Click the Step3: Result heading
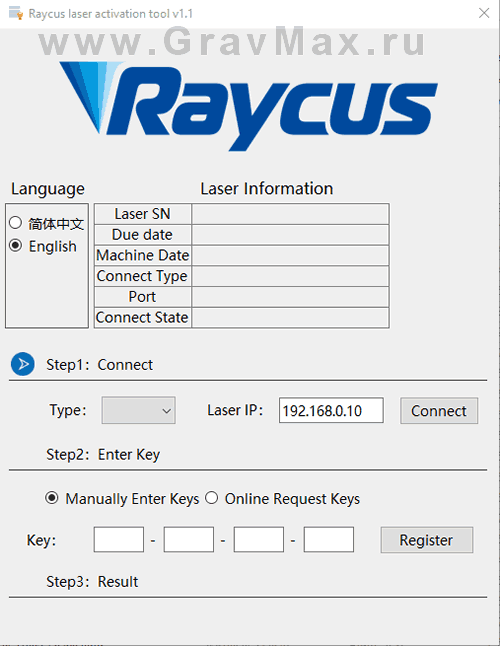The width and height of the screenshot is (500, 646). pos(92,581)
